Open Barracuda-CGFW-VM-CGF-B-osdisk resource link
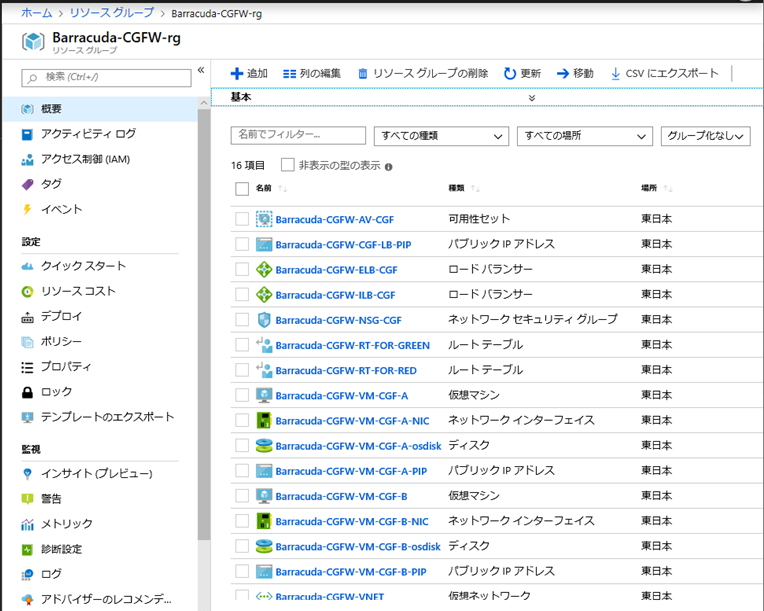This screenshot has width=764, height=611. [x=358, y=547]
